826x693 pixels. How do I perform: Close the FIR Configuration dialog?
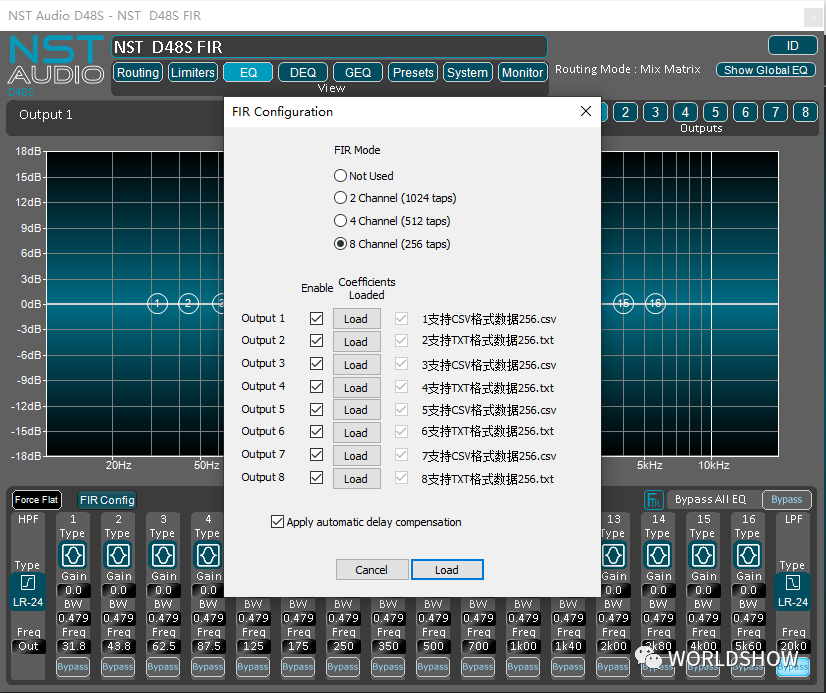pyautogui.click(x=586, y=111)
